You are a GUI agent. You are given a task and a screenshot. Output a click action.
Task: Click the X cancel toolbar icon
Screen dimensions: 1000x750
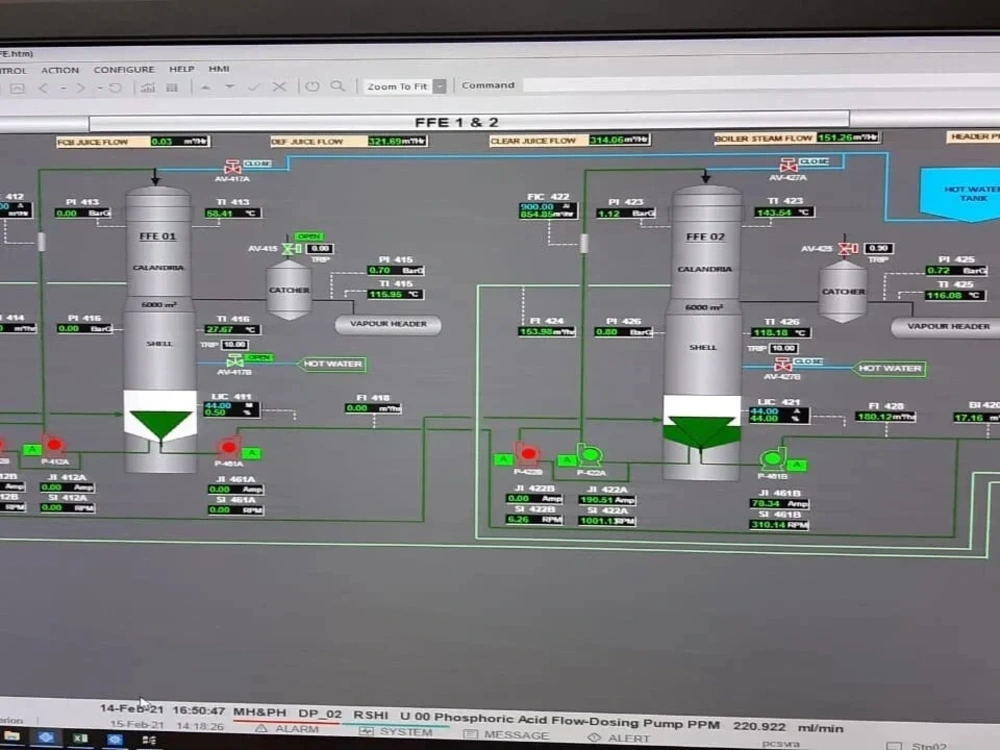click(279, 86)
